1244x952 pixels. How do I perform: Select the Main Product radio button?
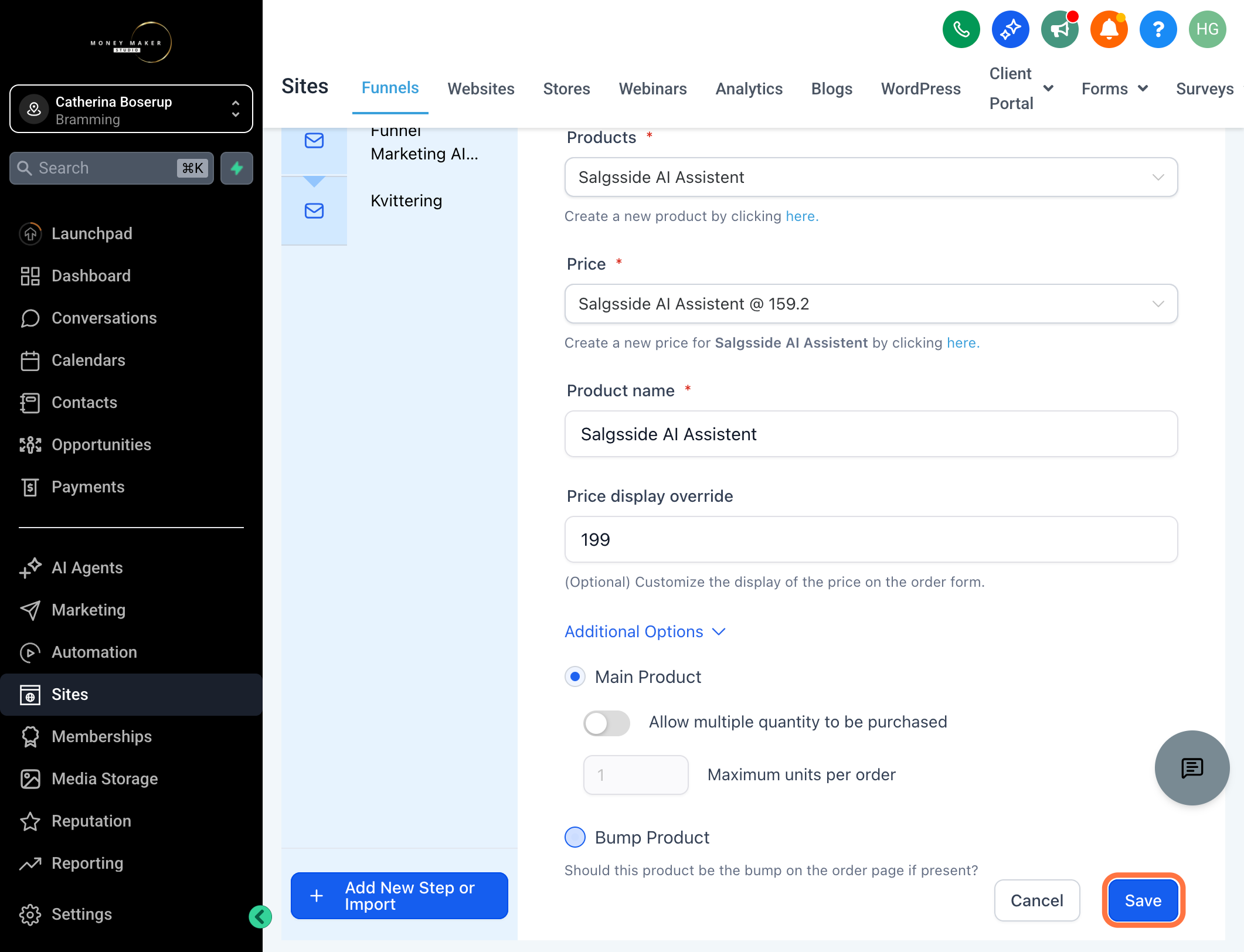pos(575,676)
